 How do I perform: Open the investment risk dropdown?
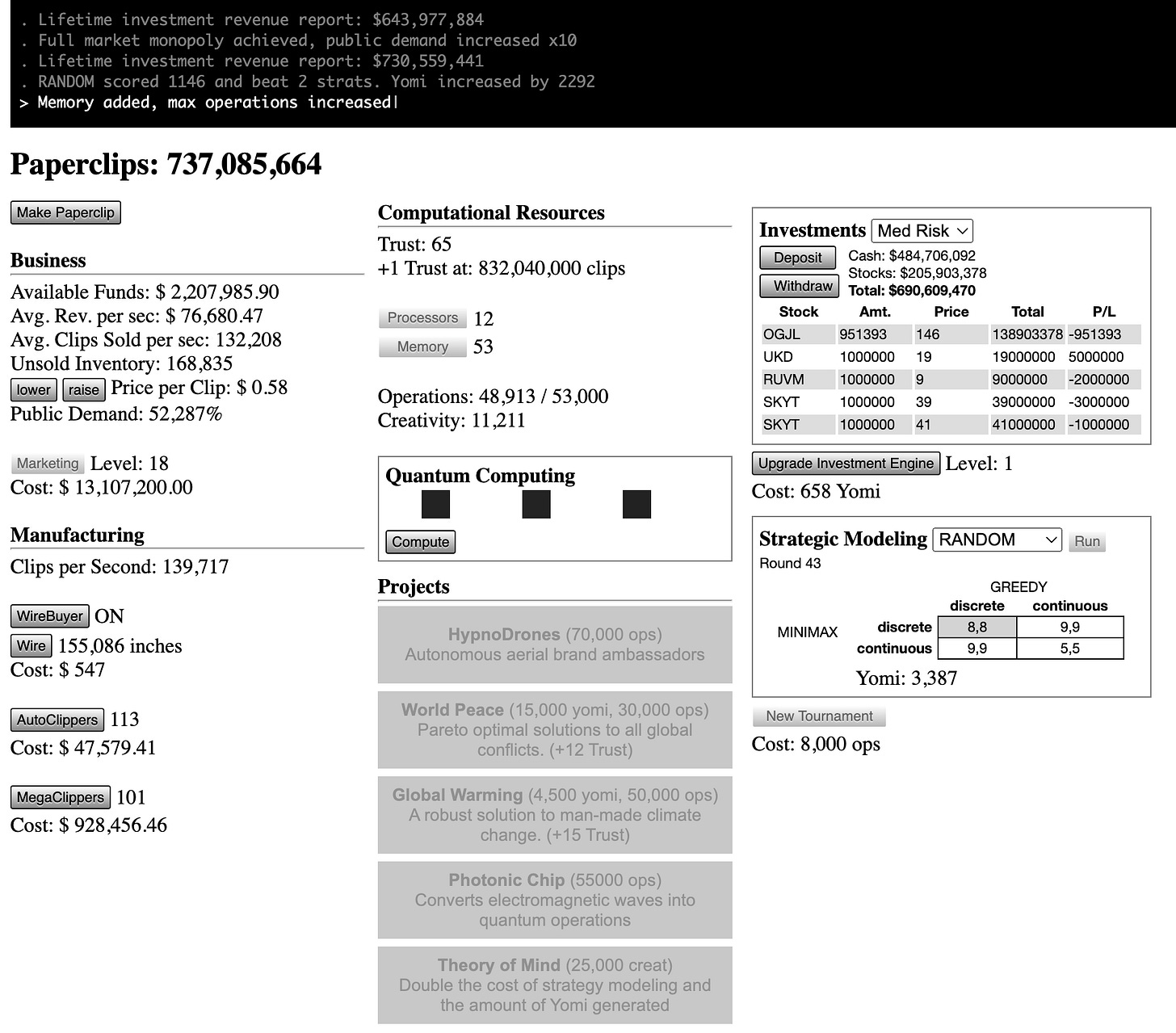point(922,231)
